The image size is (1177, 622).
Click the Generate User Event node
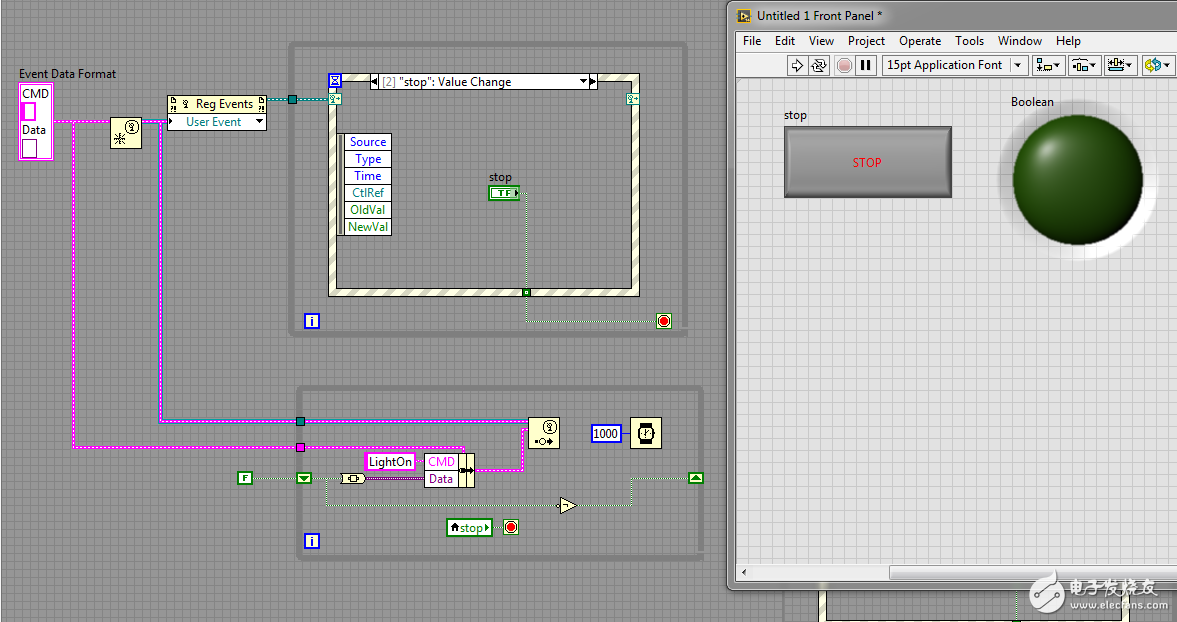coord(544,433)
